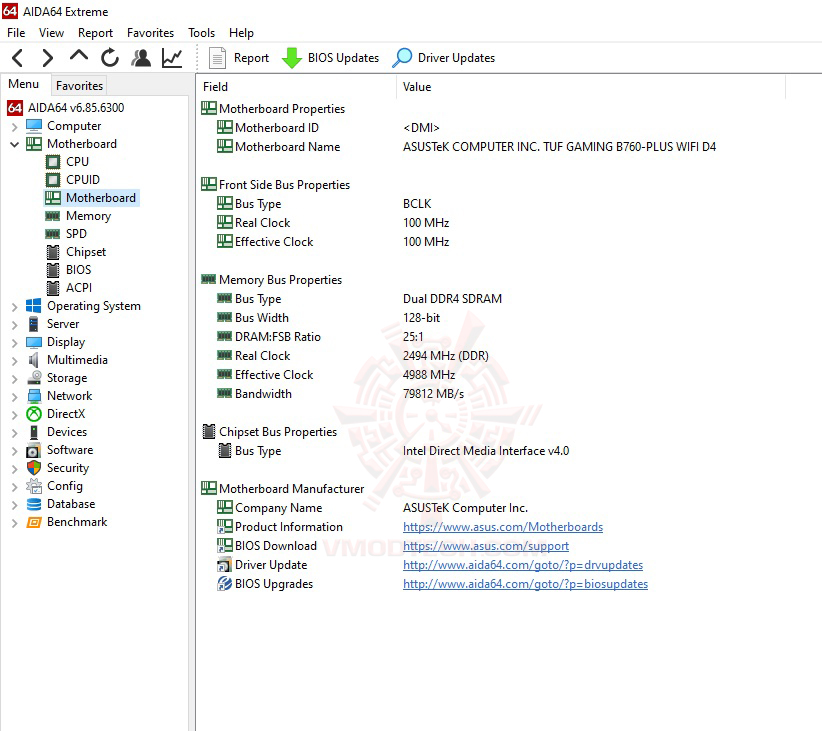Expand the Devices tree node
The width and height of the screenshot is (822, 731).
click(15, 432)
